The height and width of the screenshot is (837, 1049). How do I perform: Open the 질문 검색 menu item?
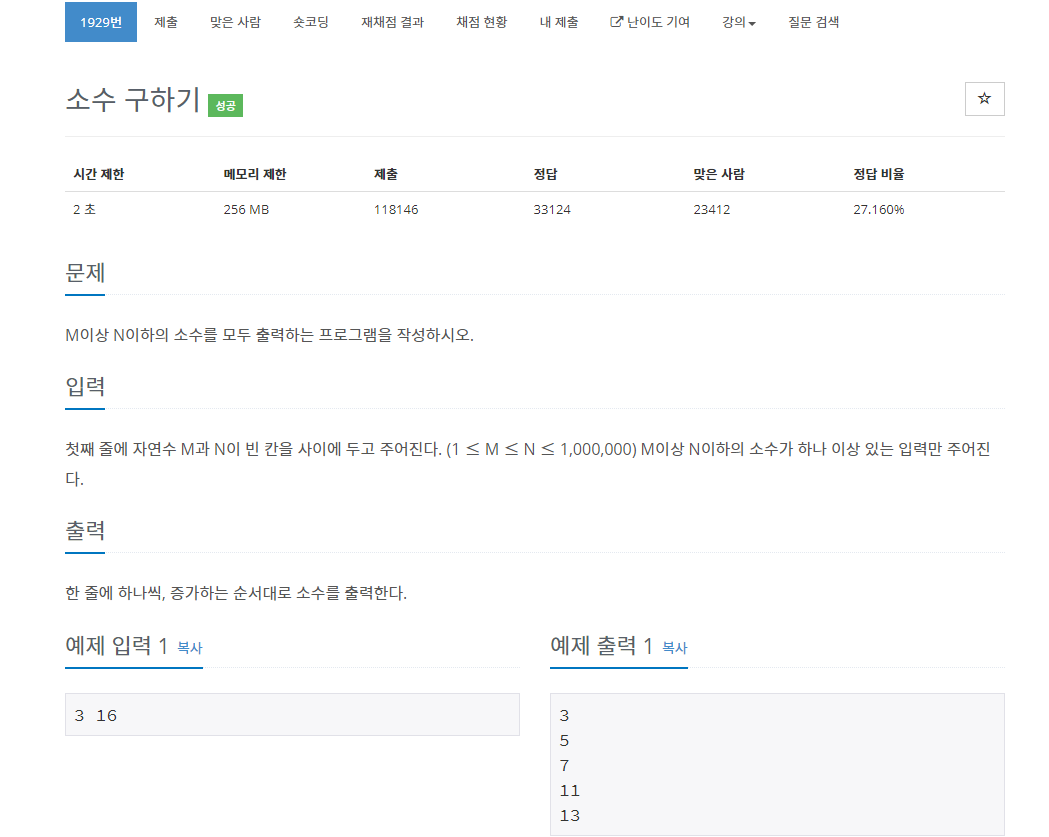(813, 20)
